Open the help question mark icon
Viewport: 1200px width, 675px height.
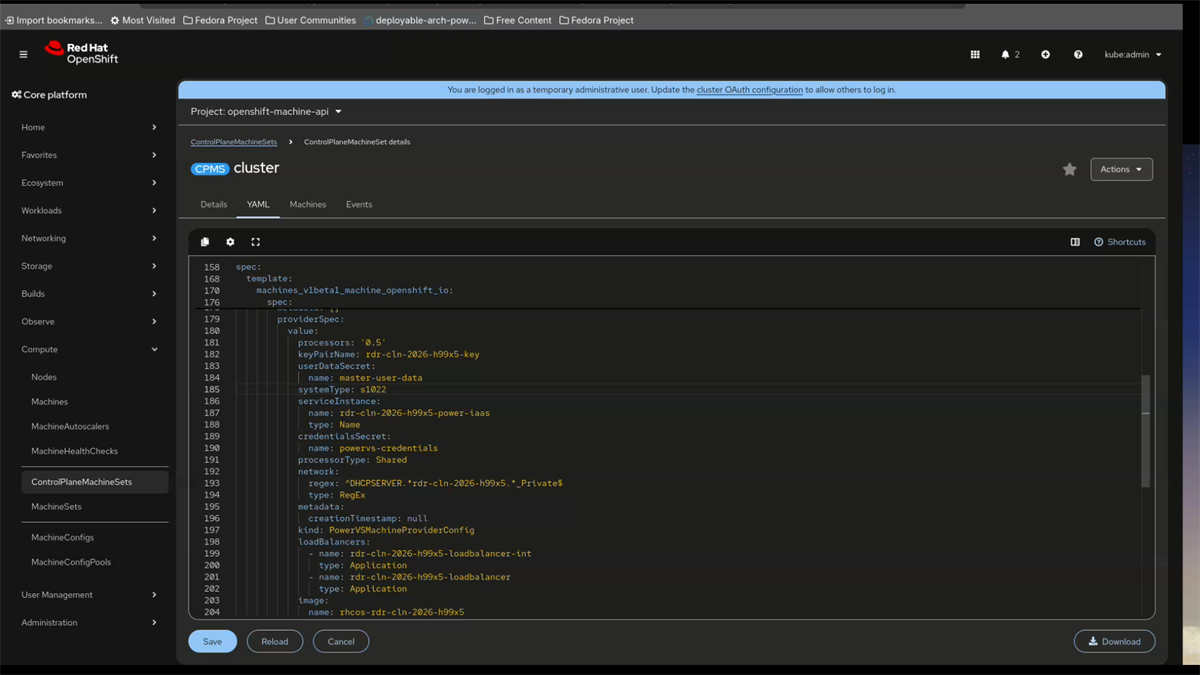coord(1078,54)
